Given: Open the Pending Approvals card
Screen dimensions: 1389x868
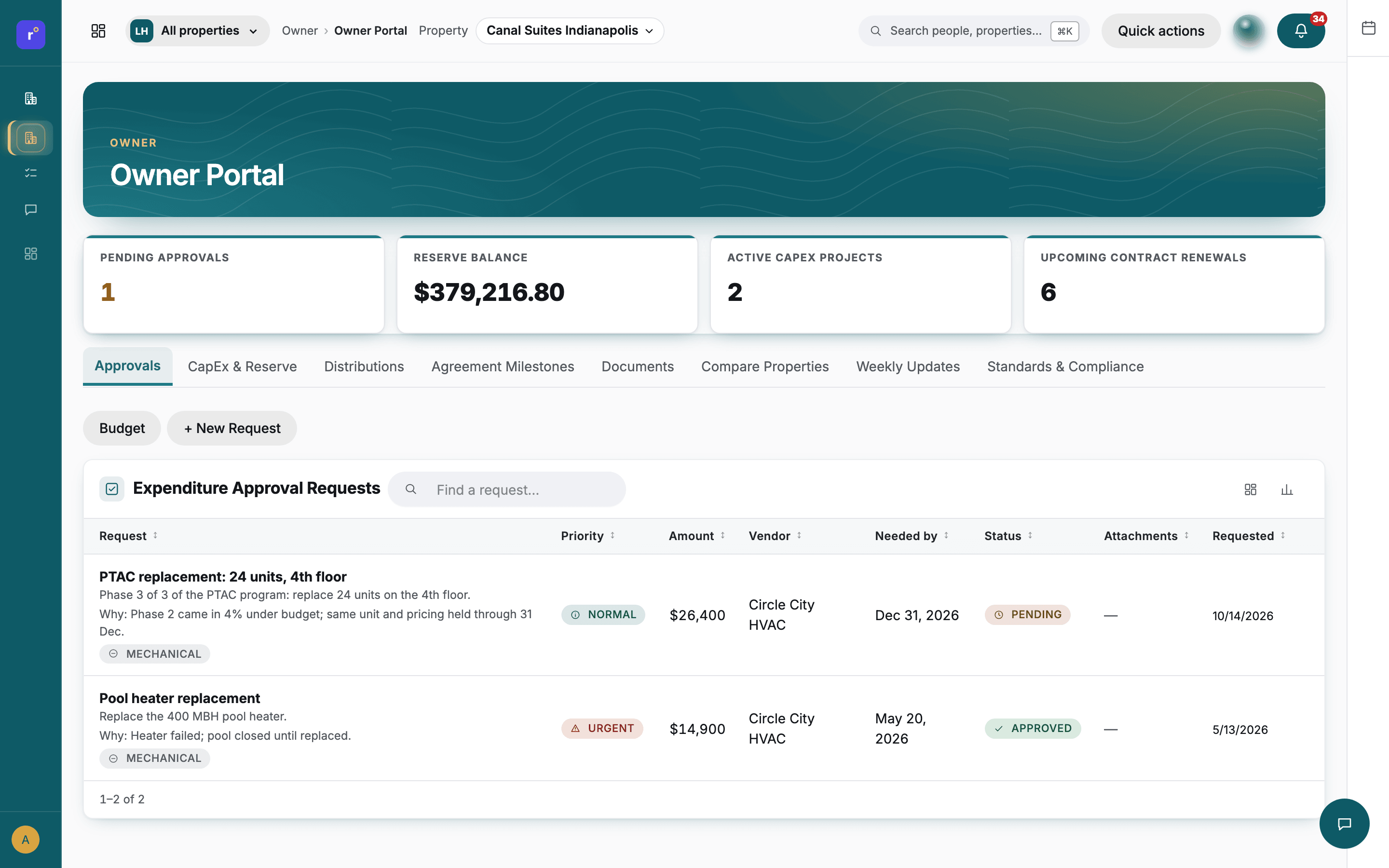Looking at the screenshot, I should click(233, 285).
